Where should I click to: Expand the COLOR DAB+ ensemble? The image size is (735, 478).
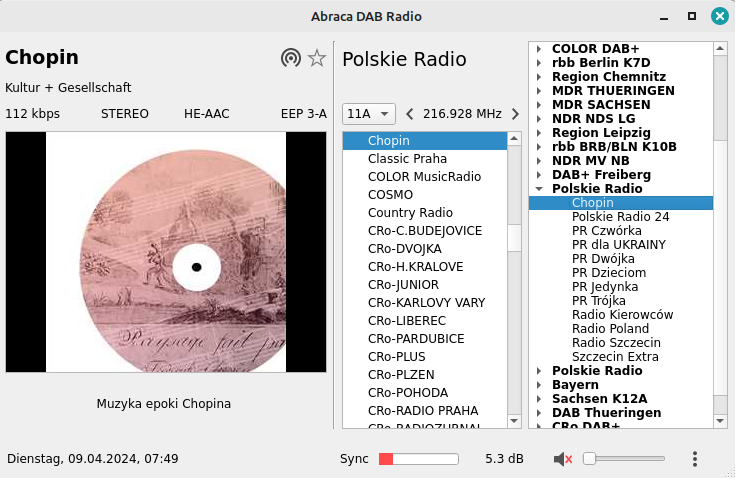(x=538, y=48)
